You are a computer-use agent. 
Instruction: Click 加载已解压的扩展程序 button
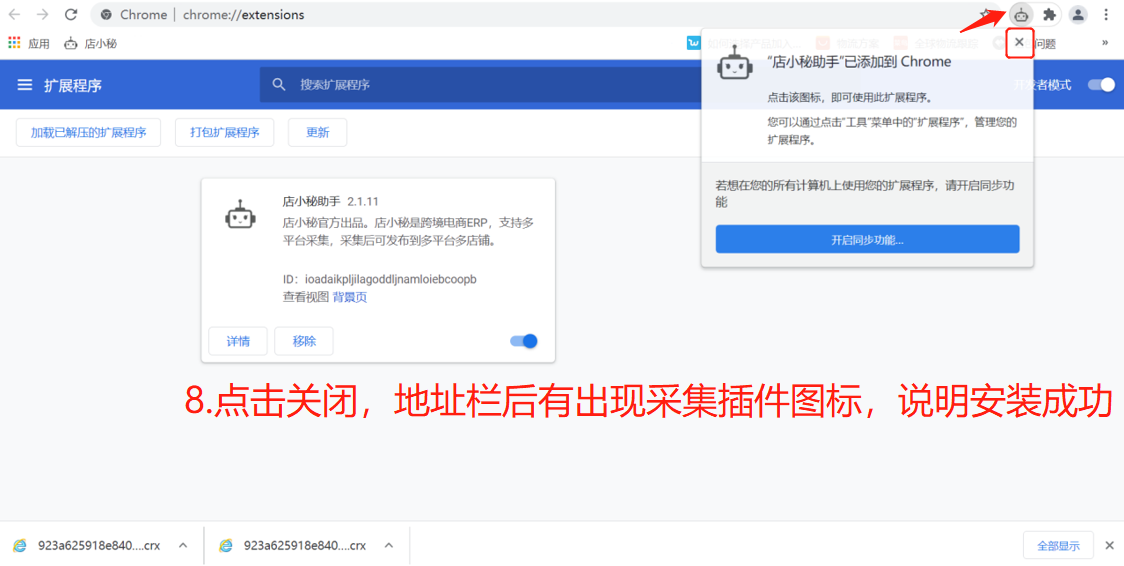tap(88, 133)
